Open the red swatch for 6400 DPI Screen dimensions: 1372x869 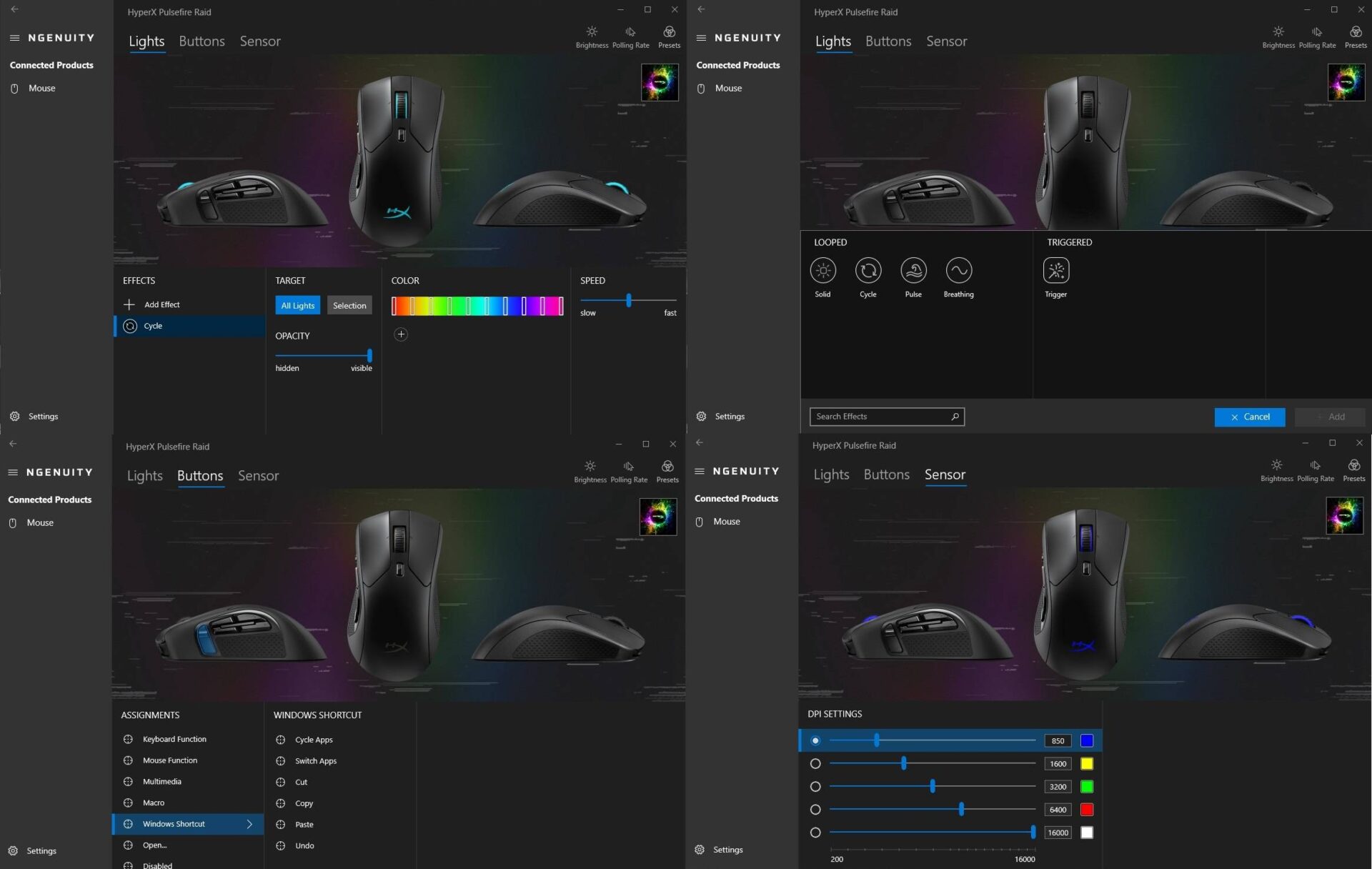[x=1087, y=810]
